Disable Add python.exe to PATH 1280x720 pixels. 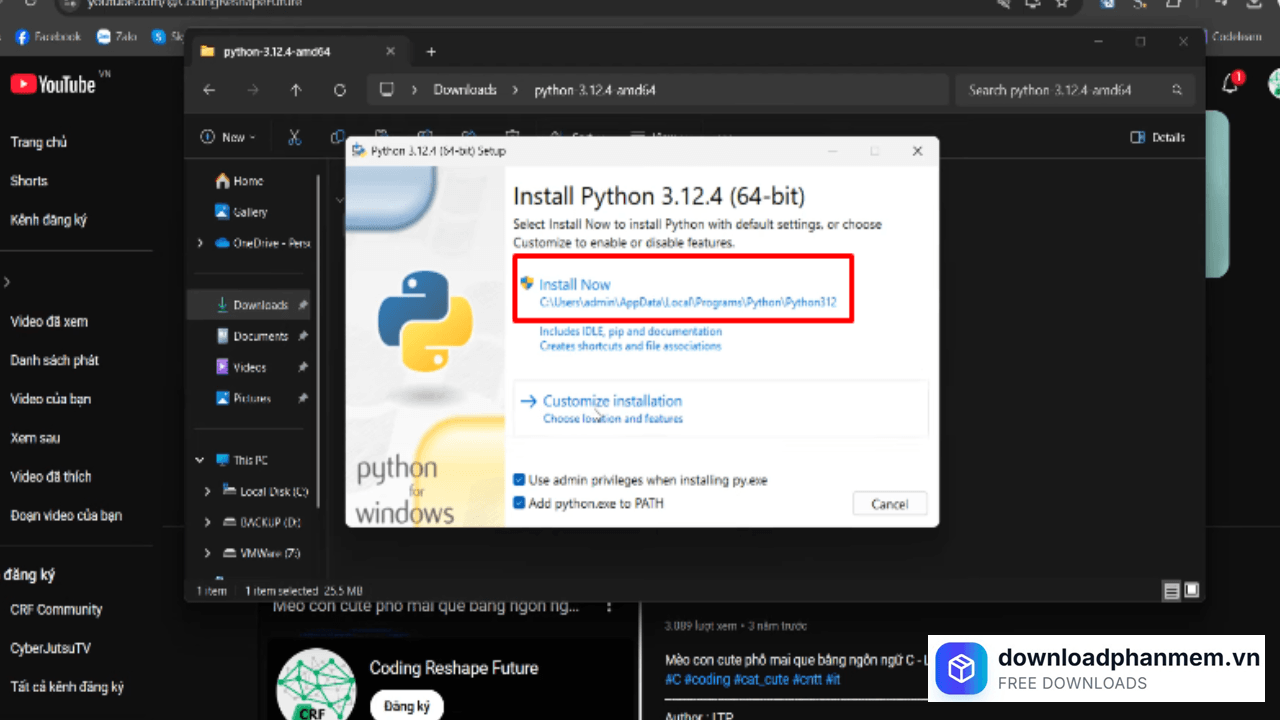click(519, 503)
